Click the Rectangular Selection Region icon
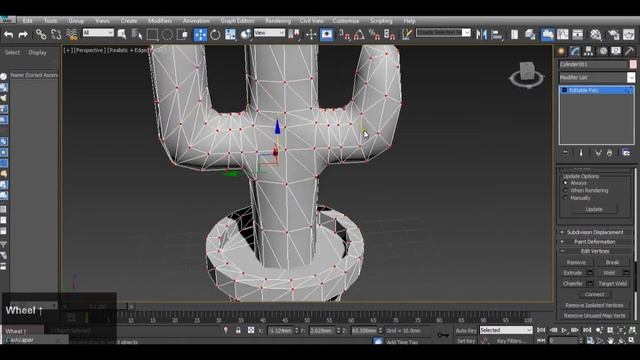The image size is (640, 360). (152, 35)
